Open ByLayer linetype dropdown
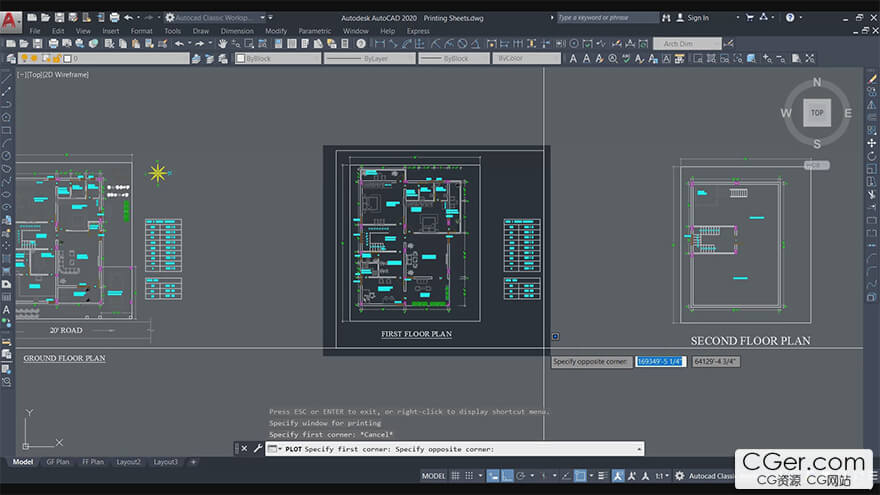Viewport: 880px width, 495px height. click(370, 58)
